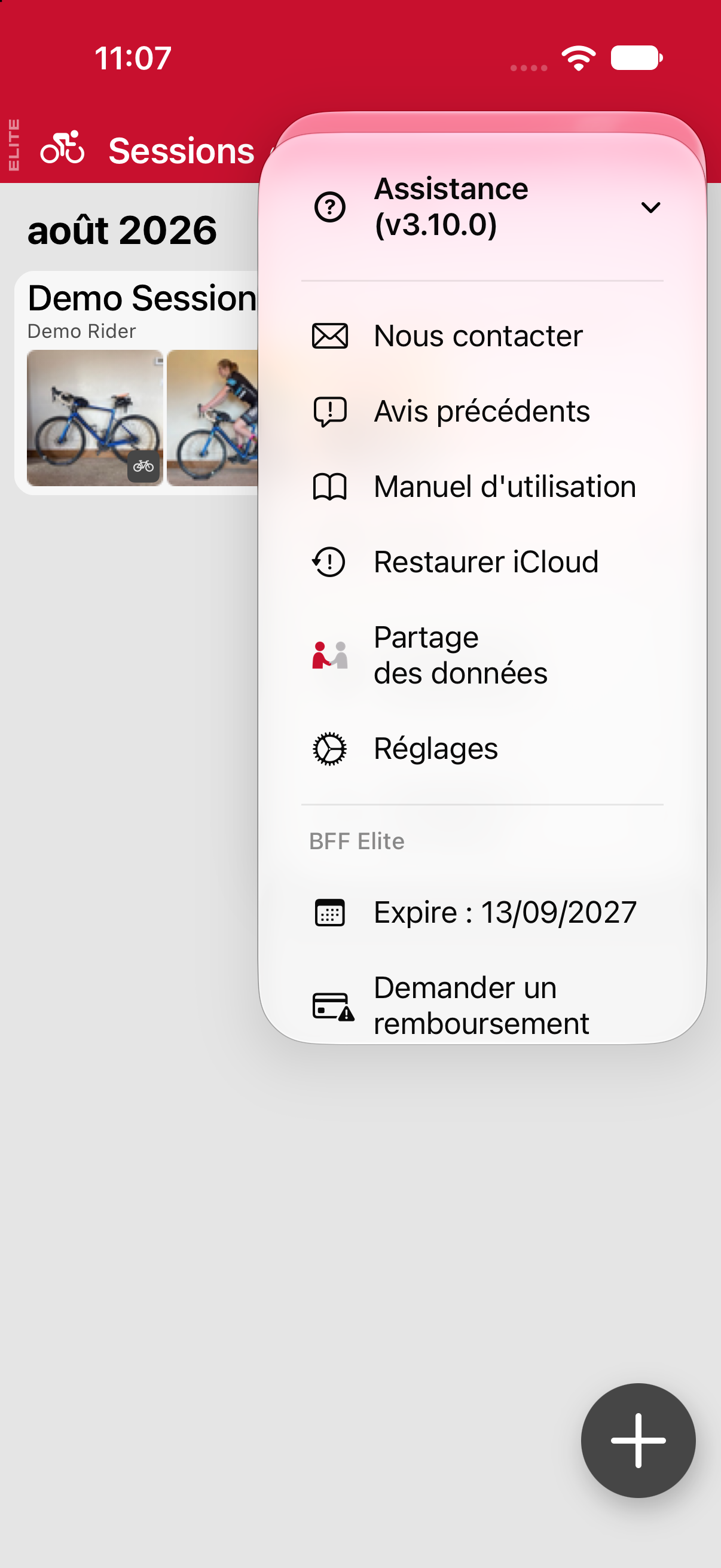
Task: Tap the 11:07 clock in status bar
Action: point(133,59)
